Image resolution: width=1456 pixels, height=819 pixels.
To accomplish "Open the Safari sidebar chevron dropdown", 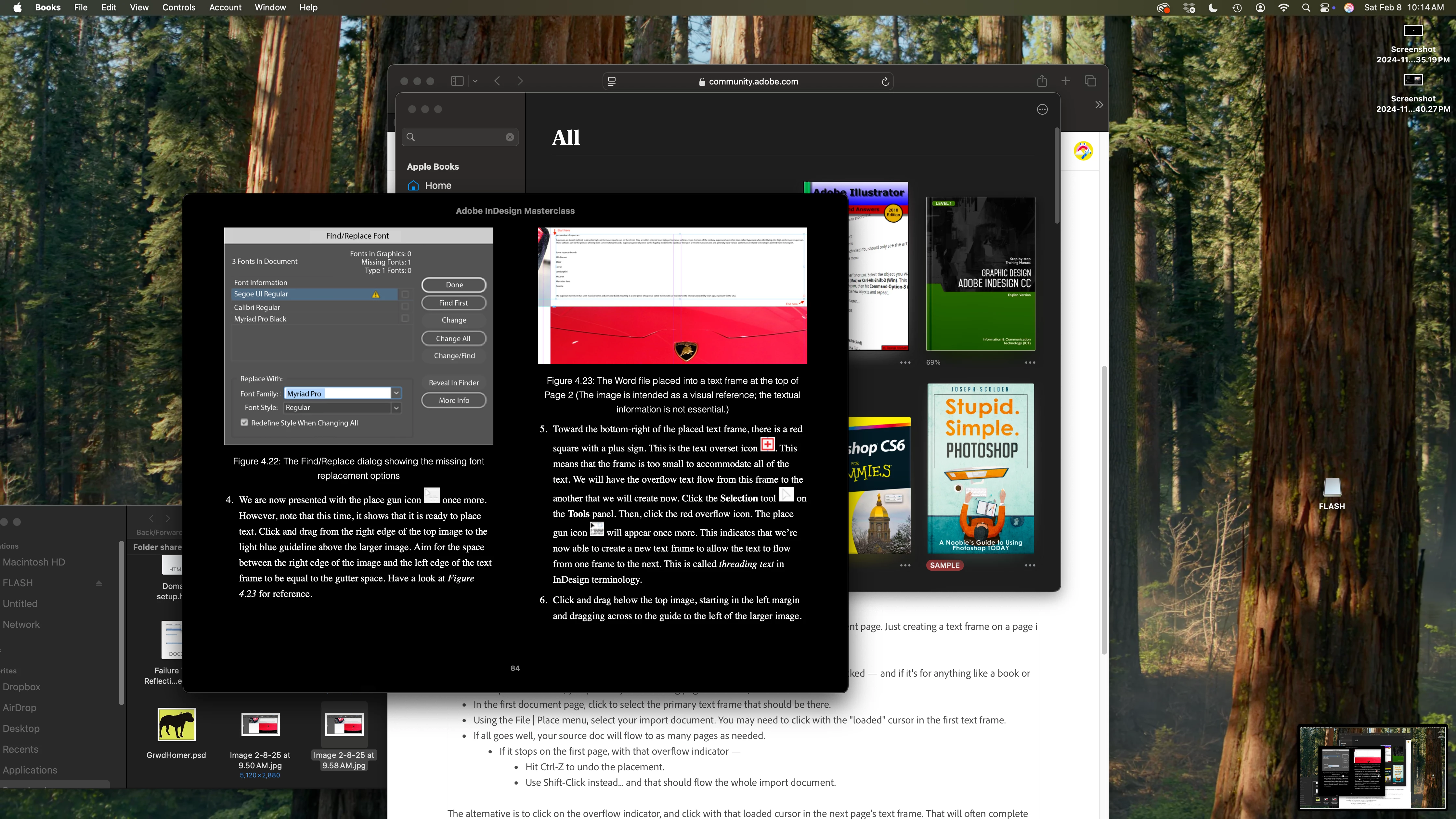I will click(475, 81).
